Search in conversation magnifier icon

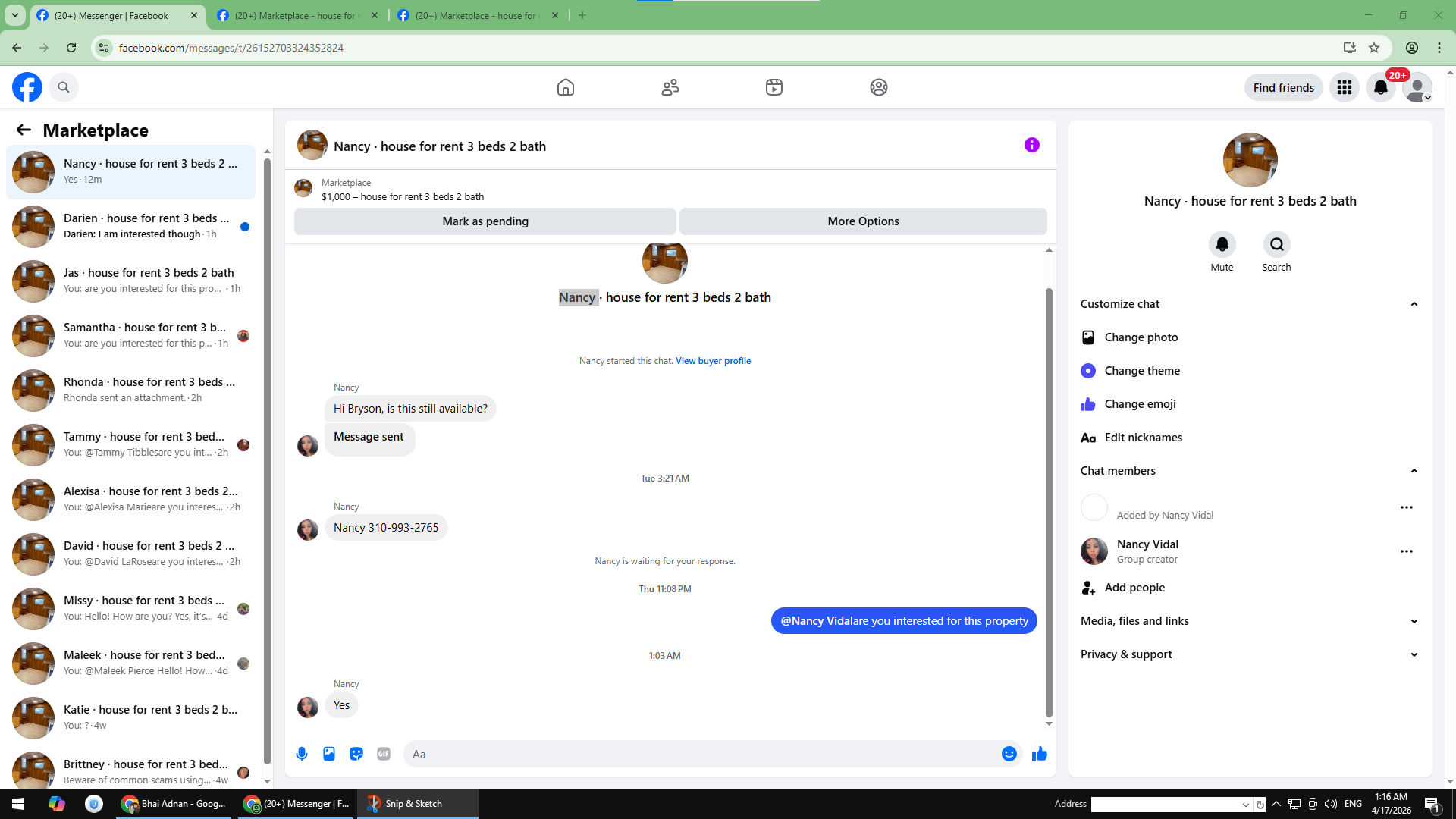(x=1276, y=244)
